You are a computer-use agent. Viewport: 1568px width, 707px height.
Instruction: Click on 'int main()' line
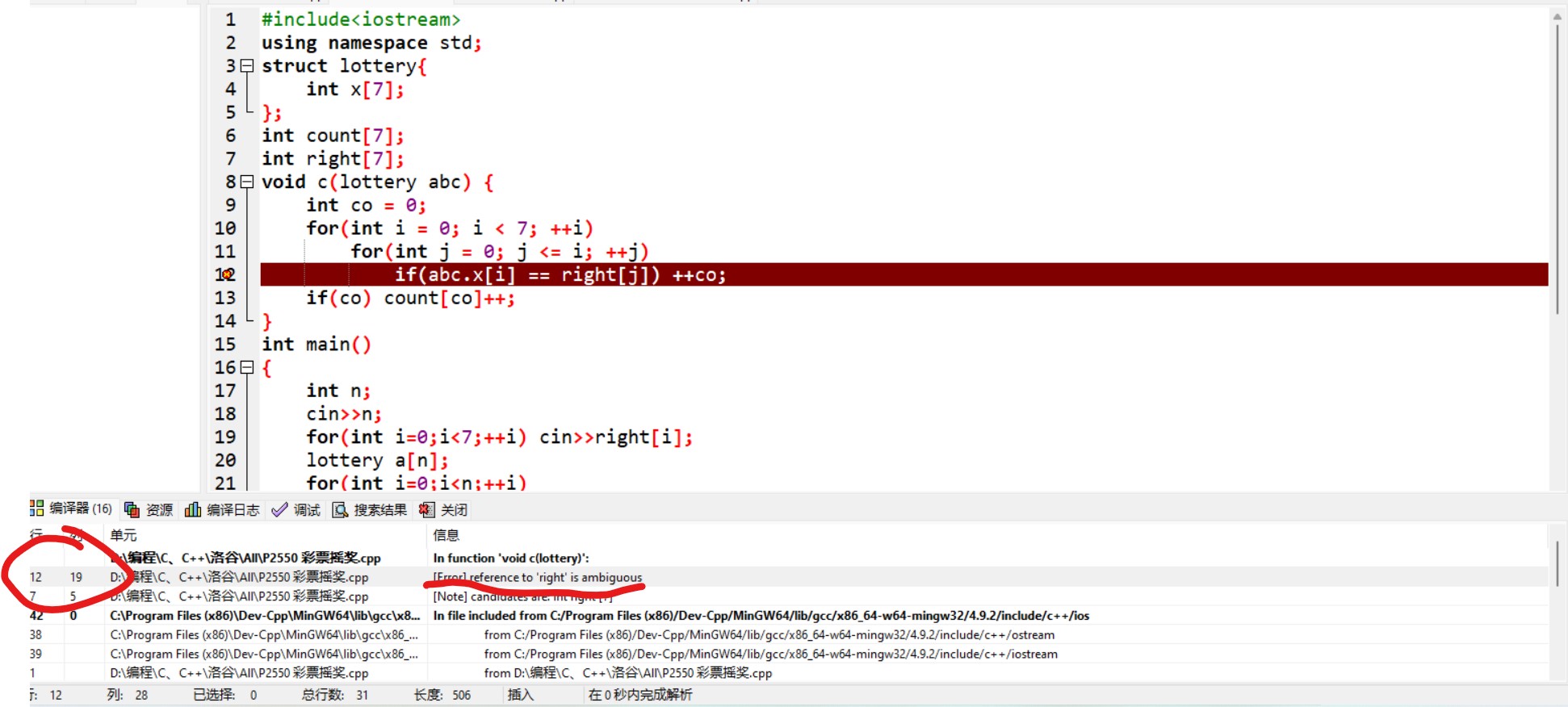317,345
